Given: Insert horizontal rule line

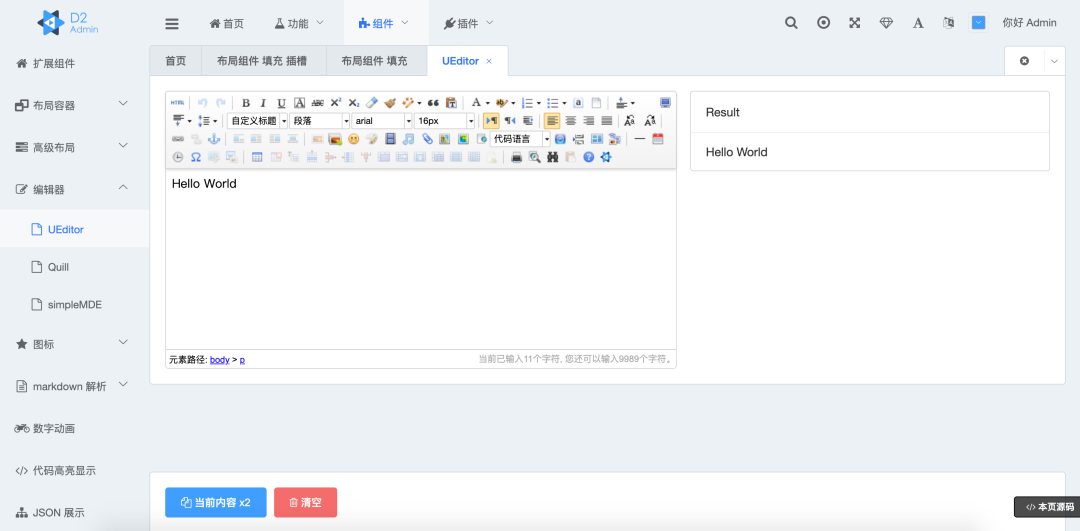Looking at the screenshot, I should tap(640, 139).
